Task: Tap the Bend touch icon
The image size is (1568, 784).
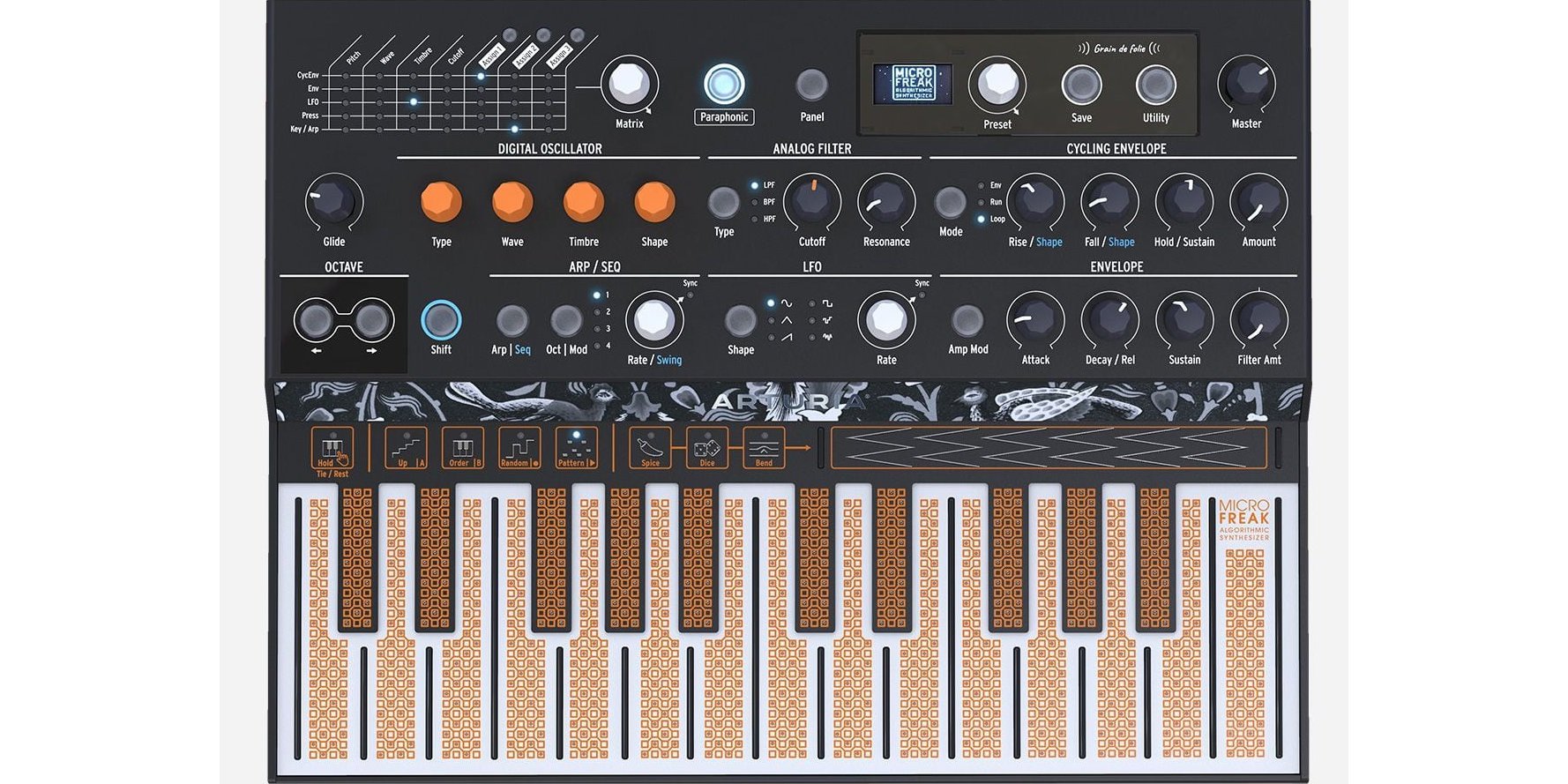Action: (x=764, y=448)
